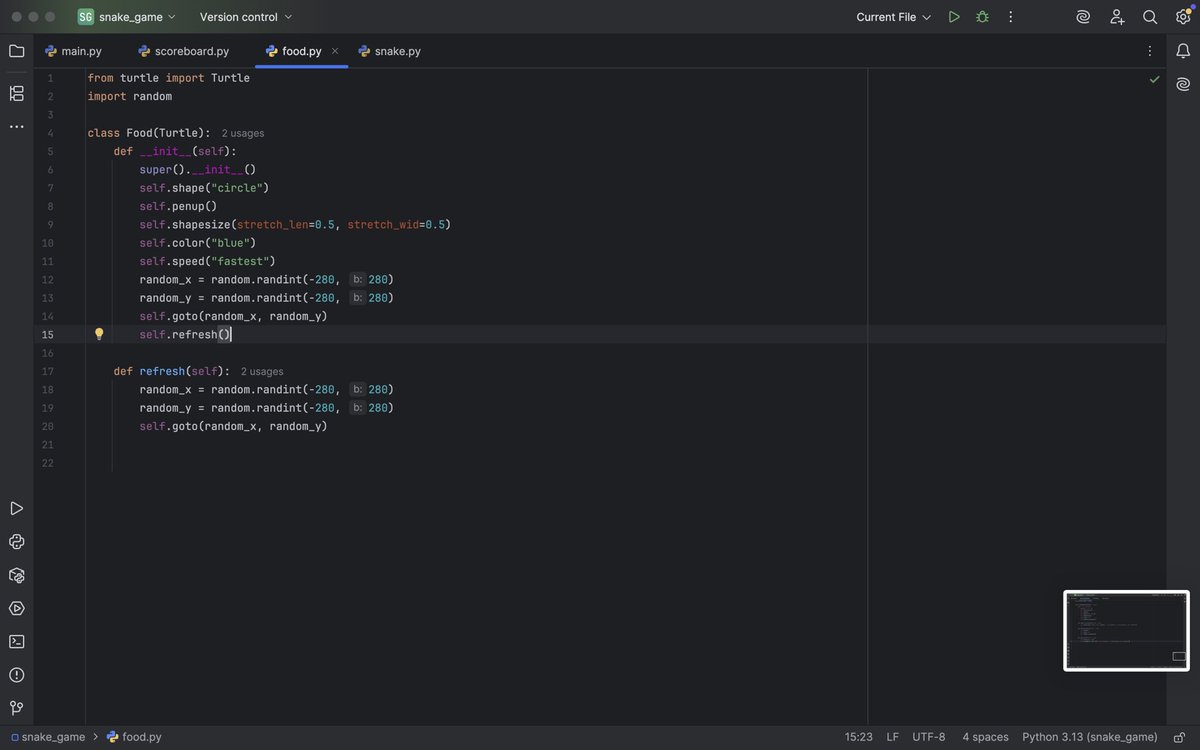1200x750 pixels.
Task: Click the 15:23 cursor position indicator
Action: click(x=858, y=737)
